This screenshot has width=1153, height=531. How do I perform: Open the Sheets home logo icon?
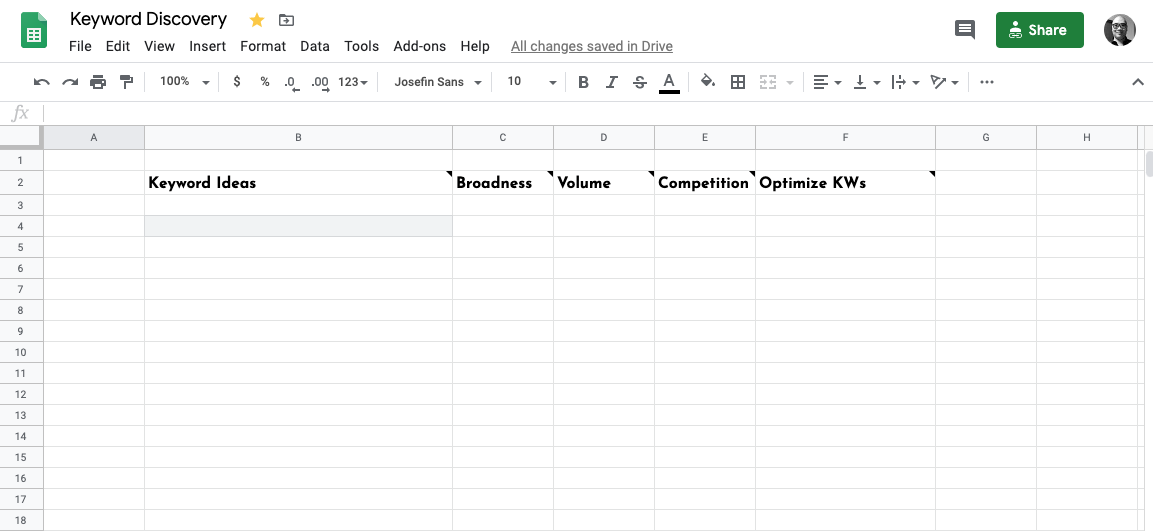(34, 30)
